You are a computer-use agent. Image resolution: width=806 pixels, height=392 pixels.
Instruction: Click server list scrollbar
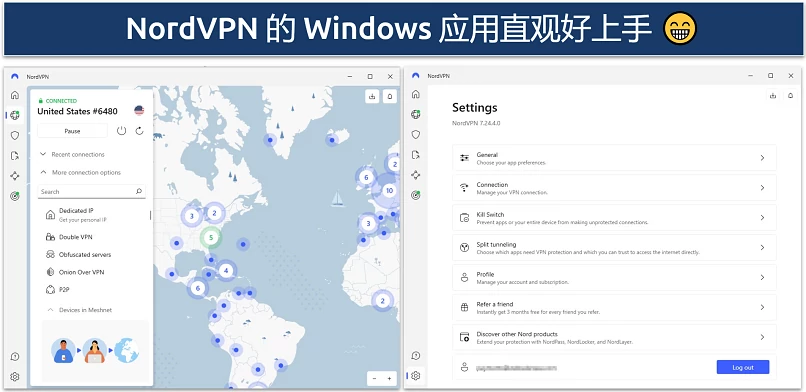[x=151, y=215]
